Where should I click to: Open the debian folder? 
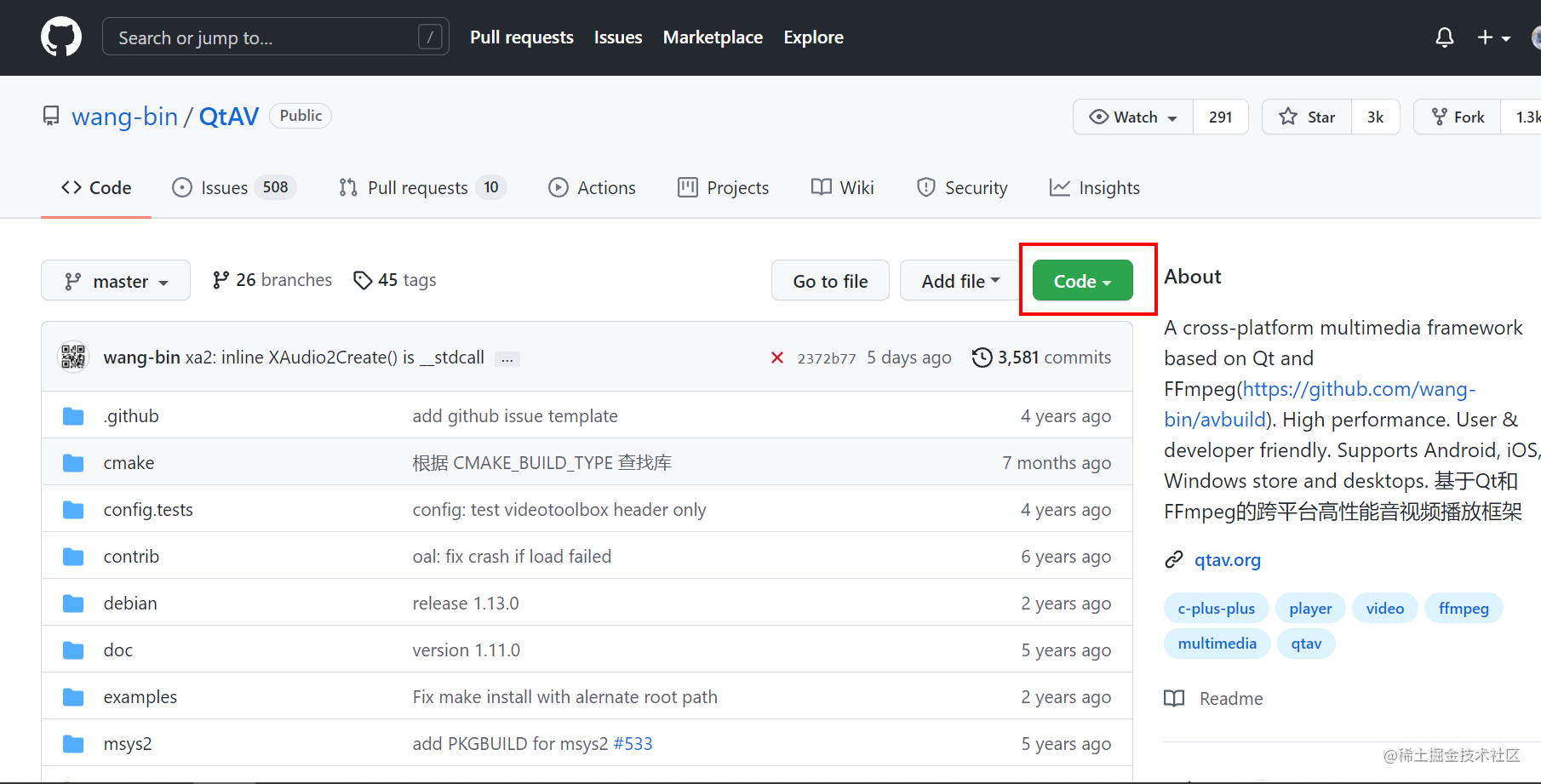click(130, 603)
